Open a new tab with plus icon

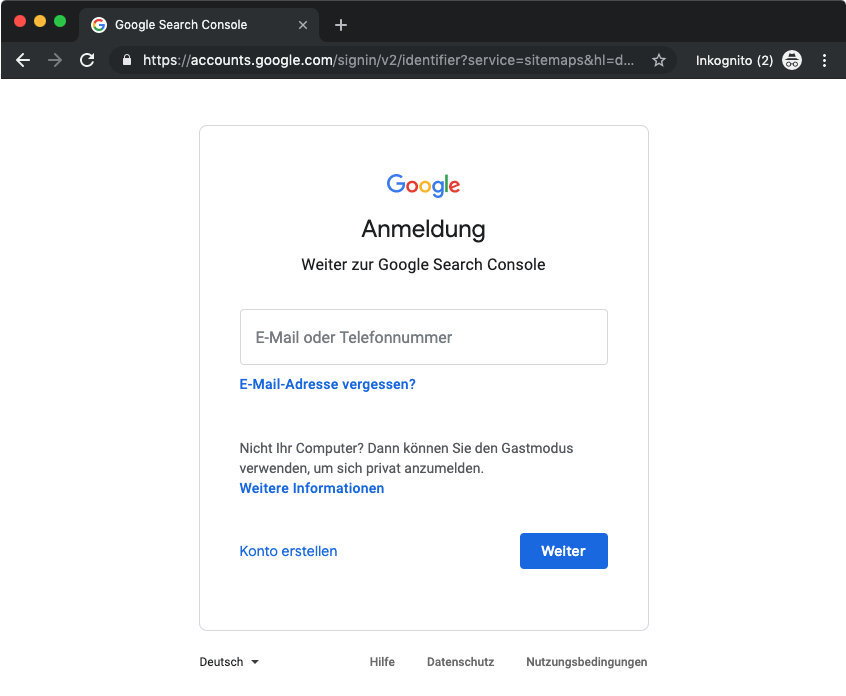pyautogui.click(x=341, y=25)
